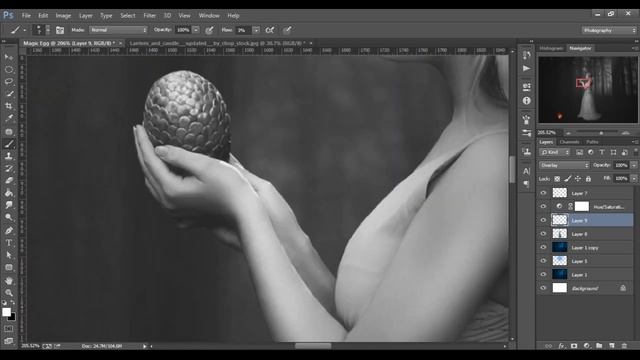
Task: Select the Clone Stamp tool
Action: [x=9, y=156]
